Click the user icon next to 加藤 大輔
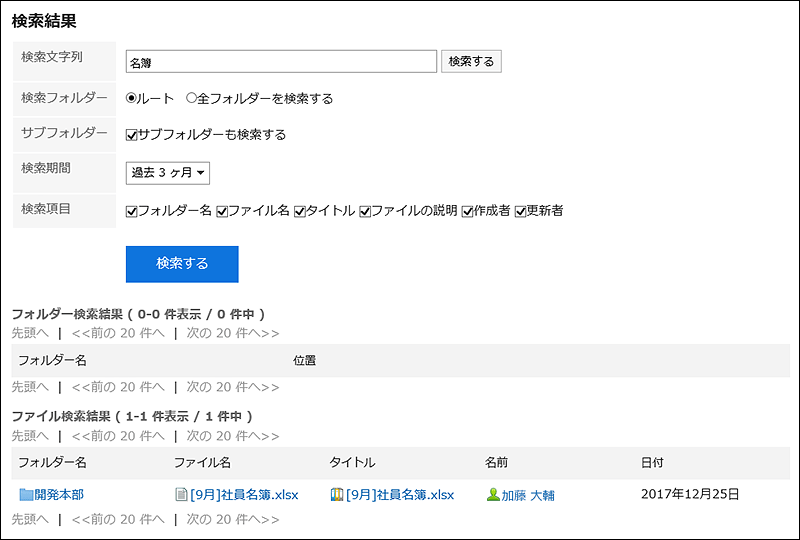The image size is (800, 540). coord(493,494)
